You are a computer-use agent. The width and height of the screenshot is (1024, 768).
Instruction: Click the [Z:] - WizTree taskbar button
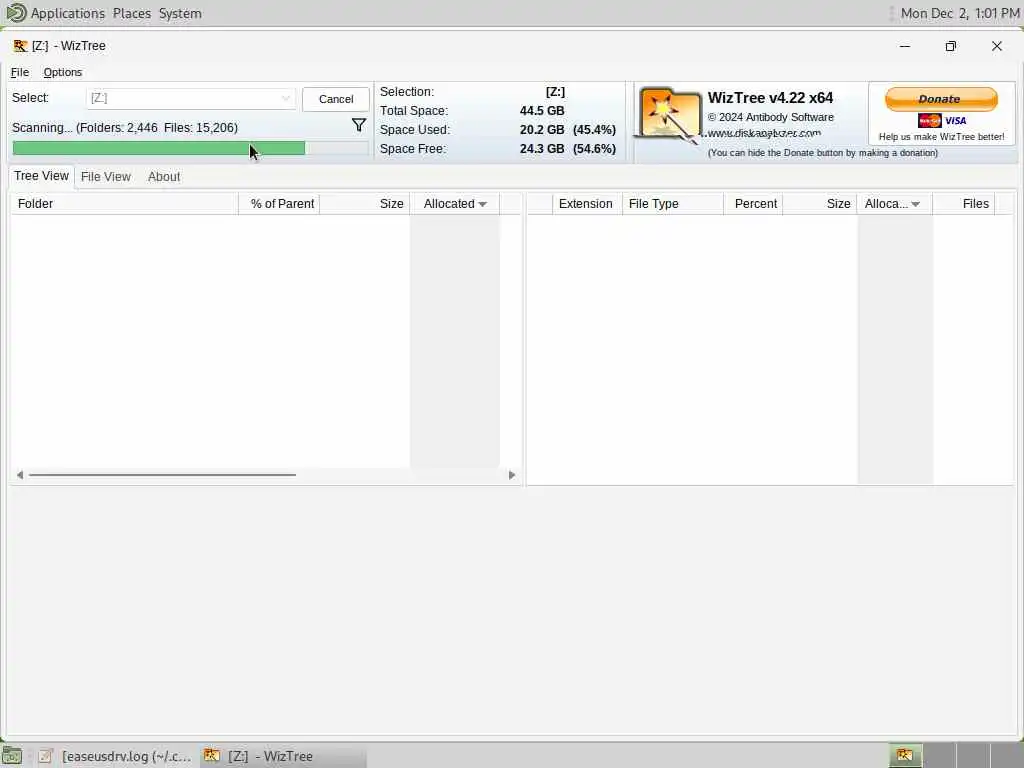tap(282, 756)
